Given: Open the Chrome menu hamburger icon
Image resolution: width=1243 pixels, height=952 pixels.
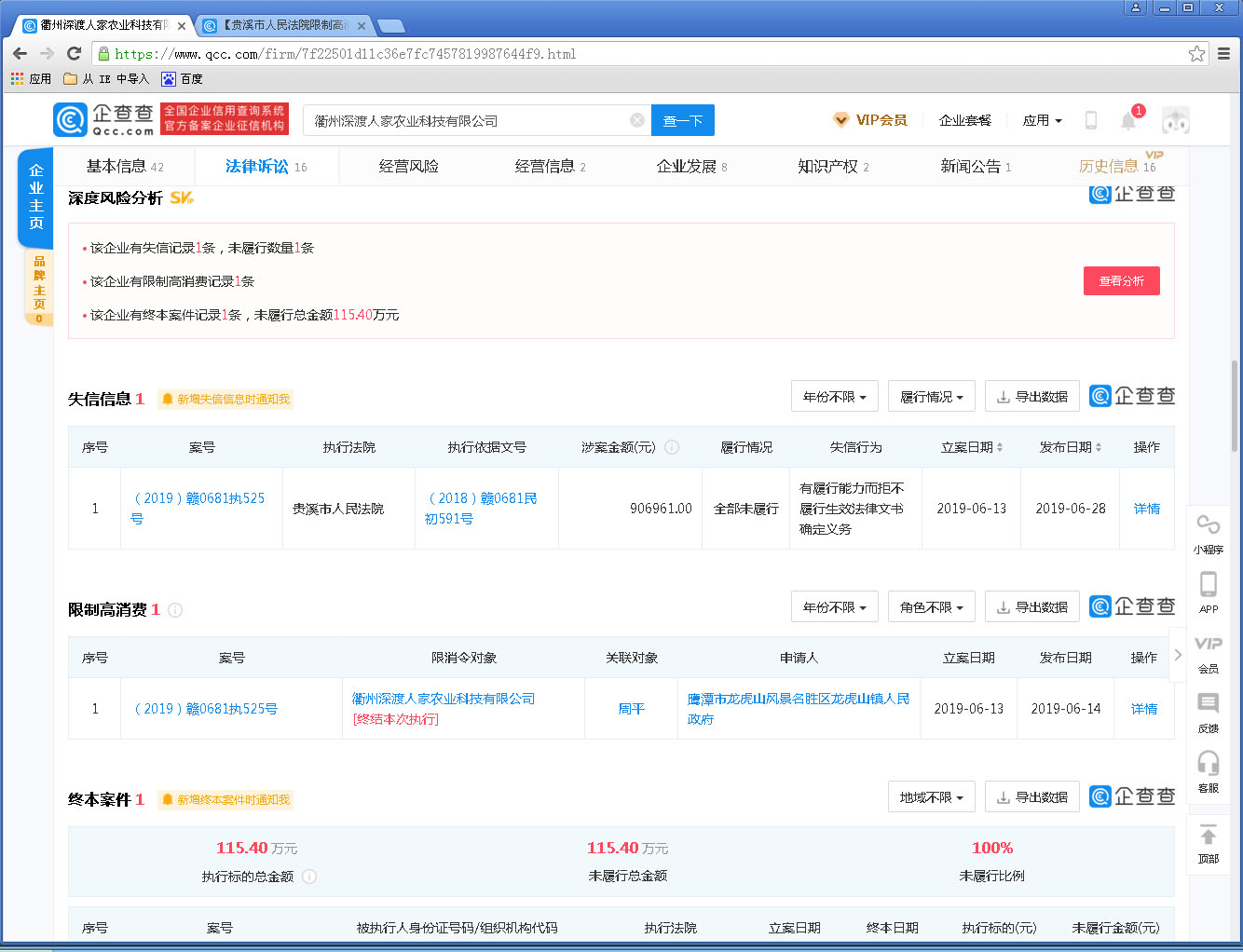Looking at the screenshot, I should 1224,54.
